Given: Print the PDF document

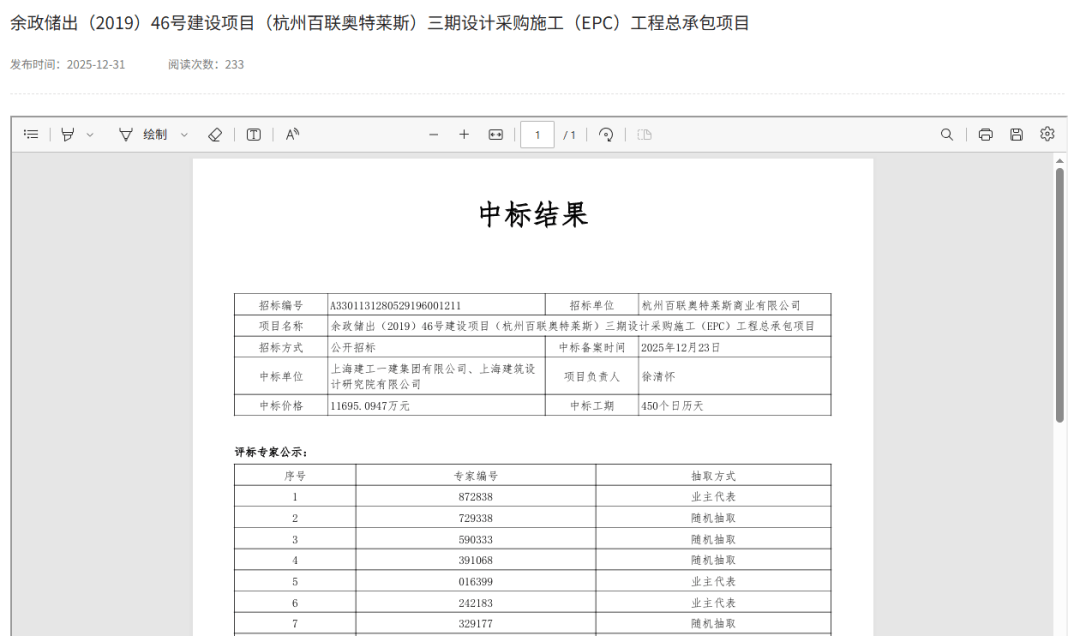Looking at the screenshot, I should tap(985, 135).
